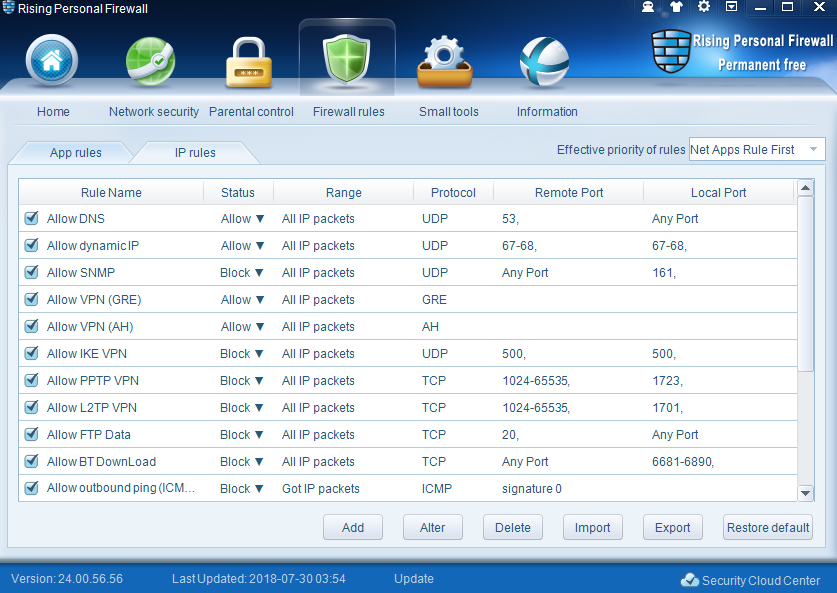
Task: Open the Effective priority of rules dropdown
Action: point(757,149)
